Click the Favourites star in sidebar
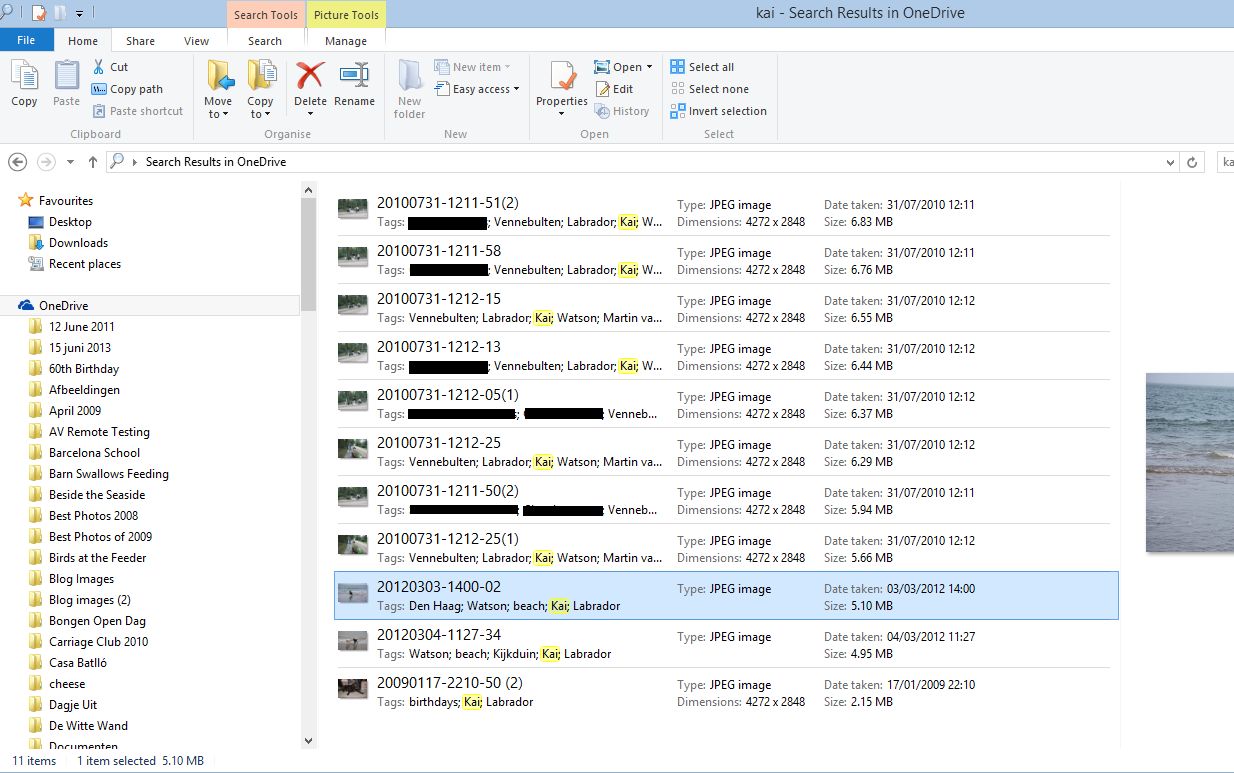The height and width of the screenshot is (773, 1234). coord(26,201)
